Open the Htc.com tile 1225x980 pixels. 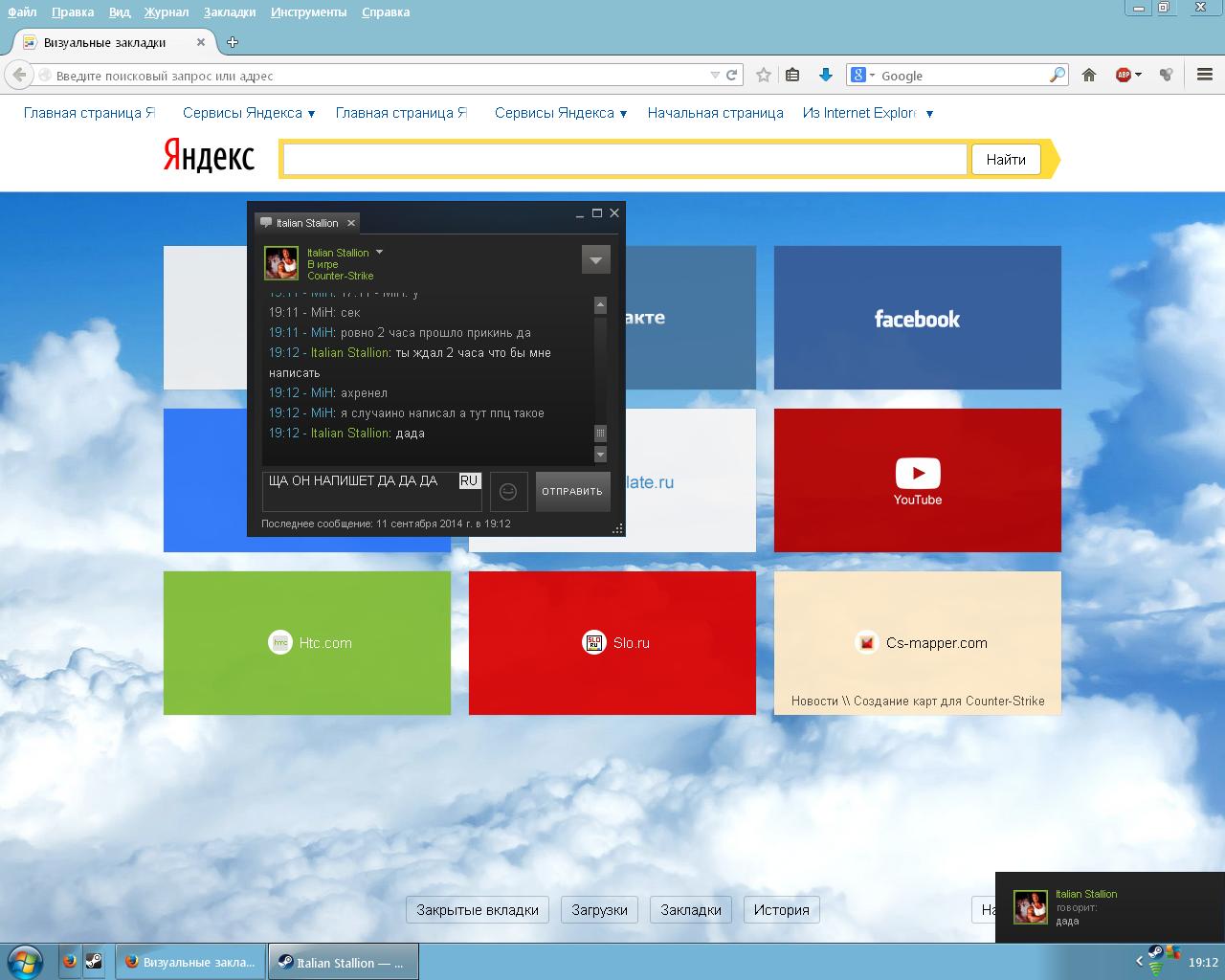306,643
